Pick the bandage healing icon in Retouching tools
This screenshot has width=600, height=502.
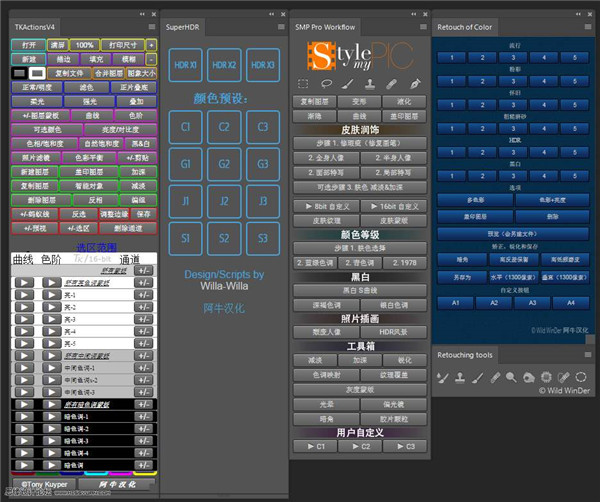tap(496, 378)
